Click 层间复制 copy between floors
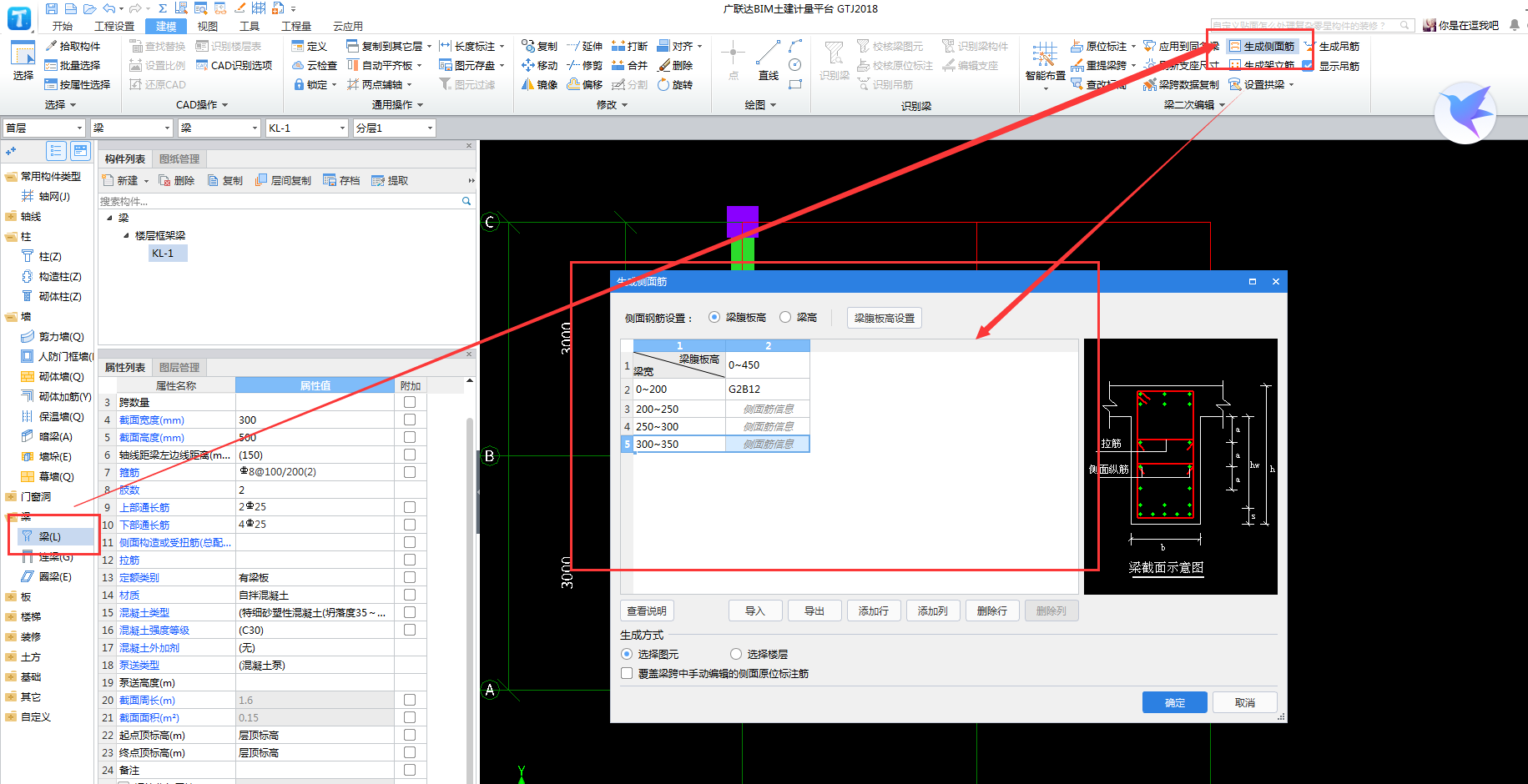1528x784 pixels. coord(284,180)
